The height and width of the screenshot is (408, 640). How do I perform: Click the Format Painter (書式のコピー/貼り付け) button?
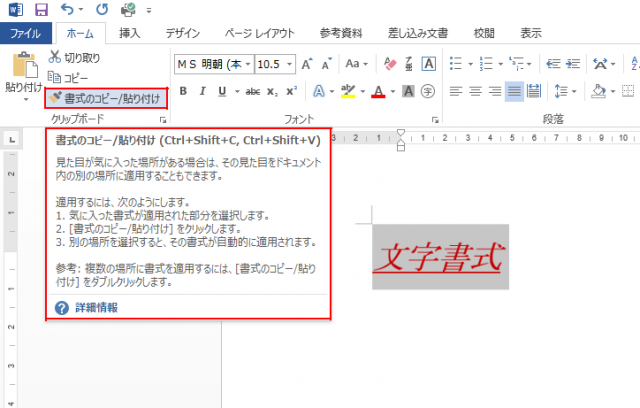point(105,97)
